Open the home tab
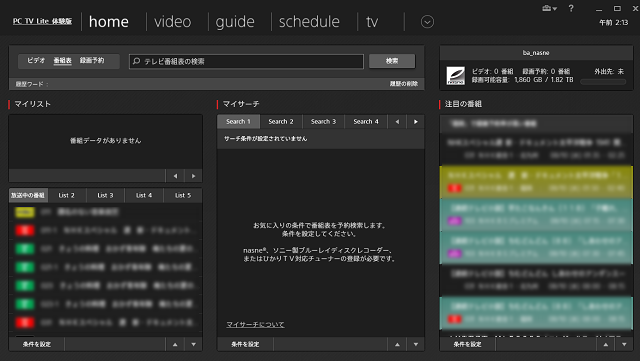 (x=109, y=22)
